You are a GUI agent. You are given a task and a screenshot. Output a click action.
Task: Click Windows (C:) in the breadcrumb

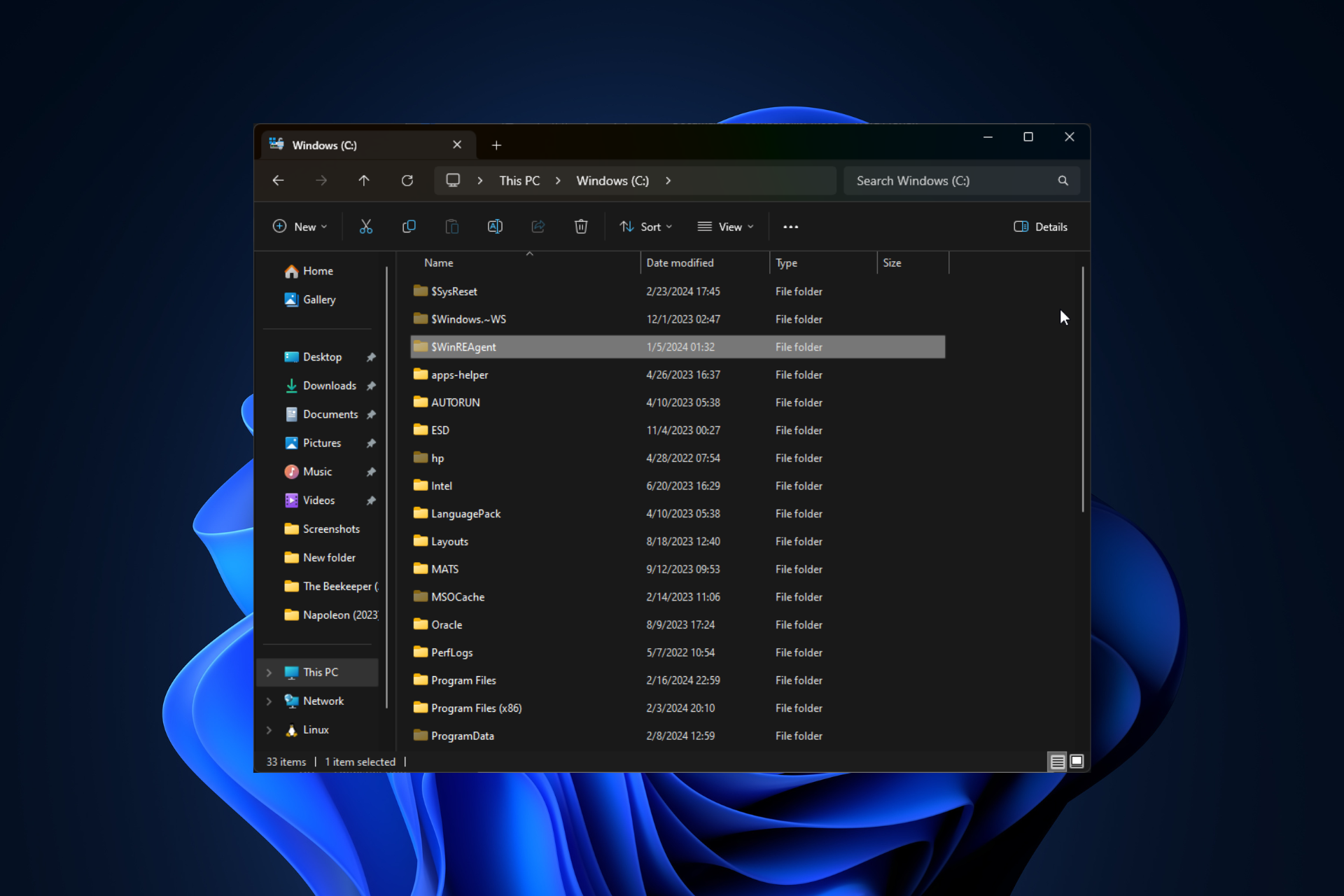[612, 181]
